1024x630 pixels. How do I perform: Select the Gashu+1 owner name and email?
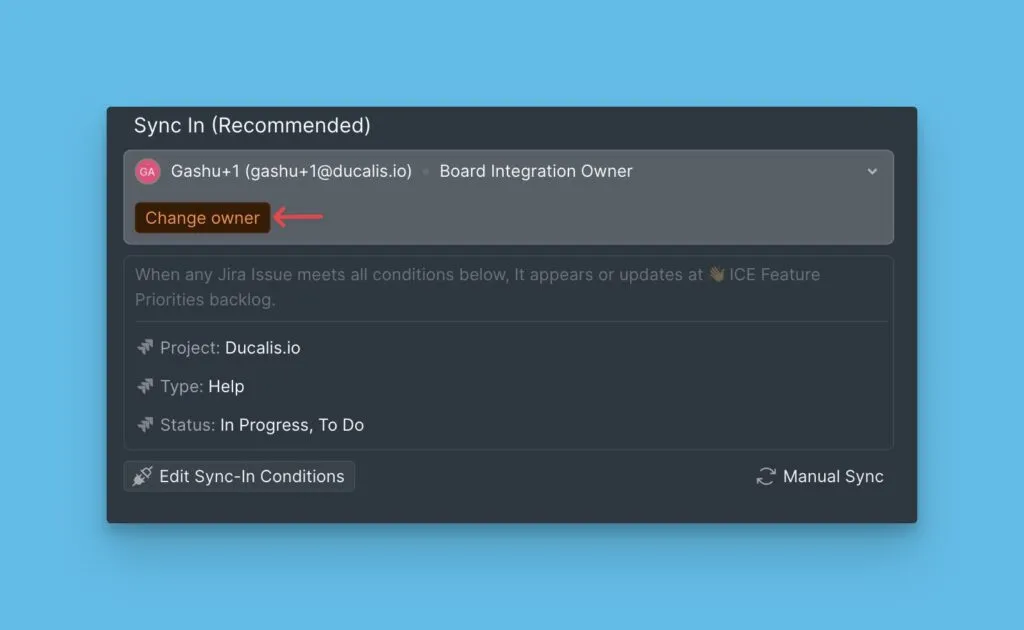[291, 171]
